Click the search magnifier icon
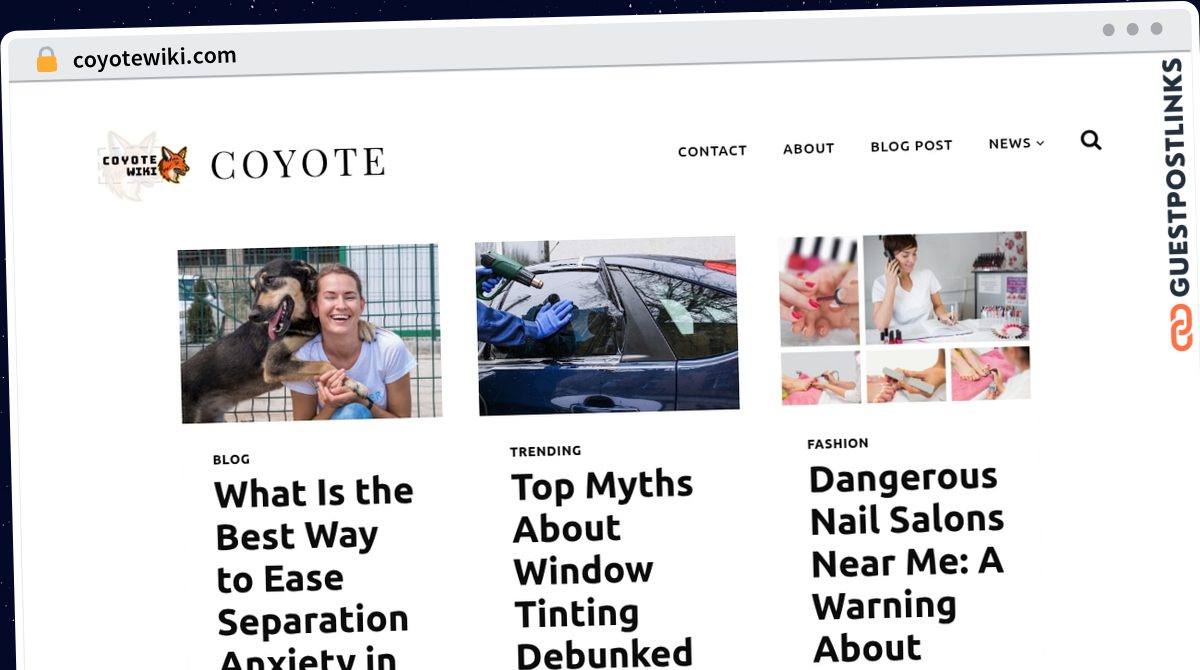The image size is (1200, 670). tap(1091, 141)
